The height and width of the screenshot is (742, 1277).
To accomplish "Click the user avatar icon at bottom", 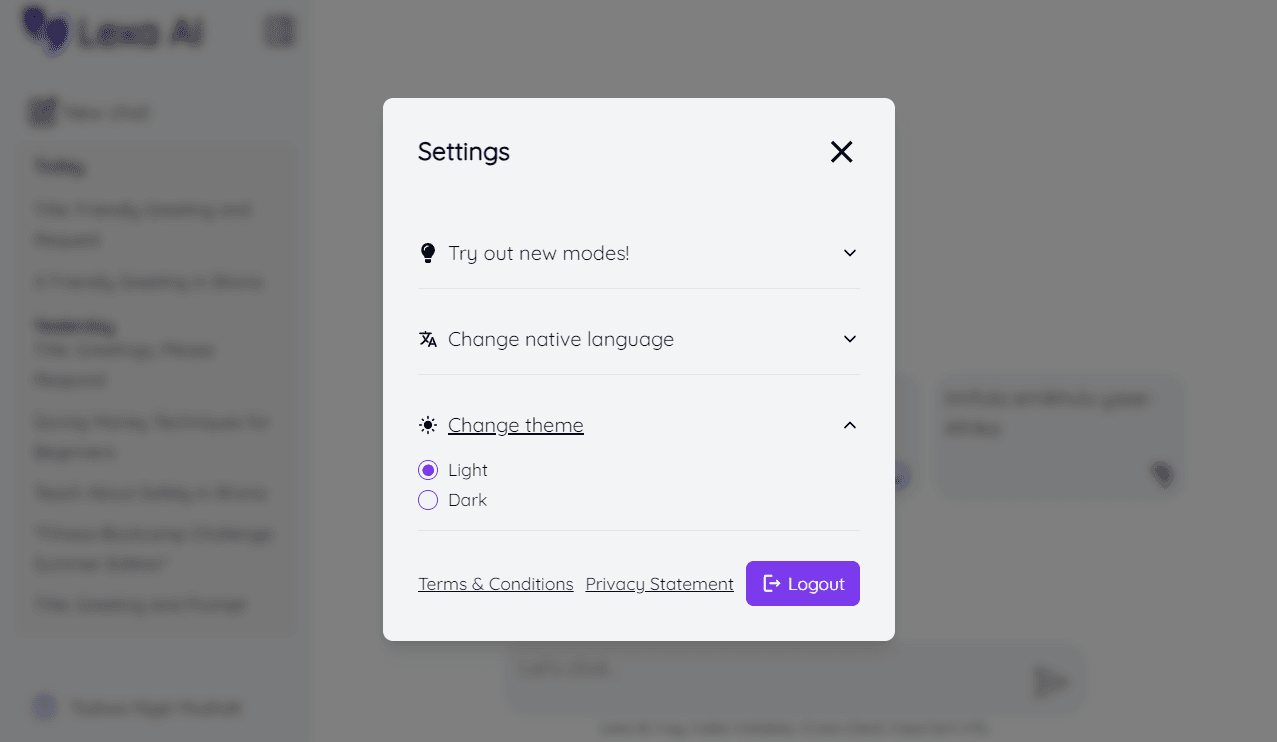I will click(45, 707).
